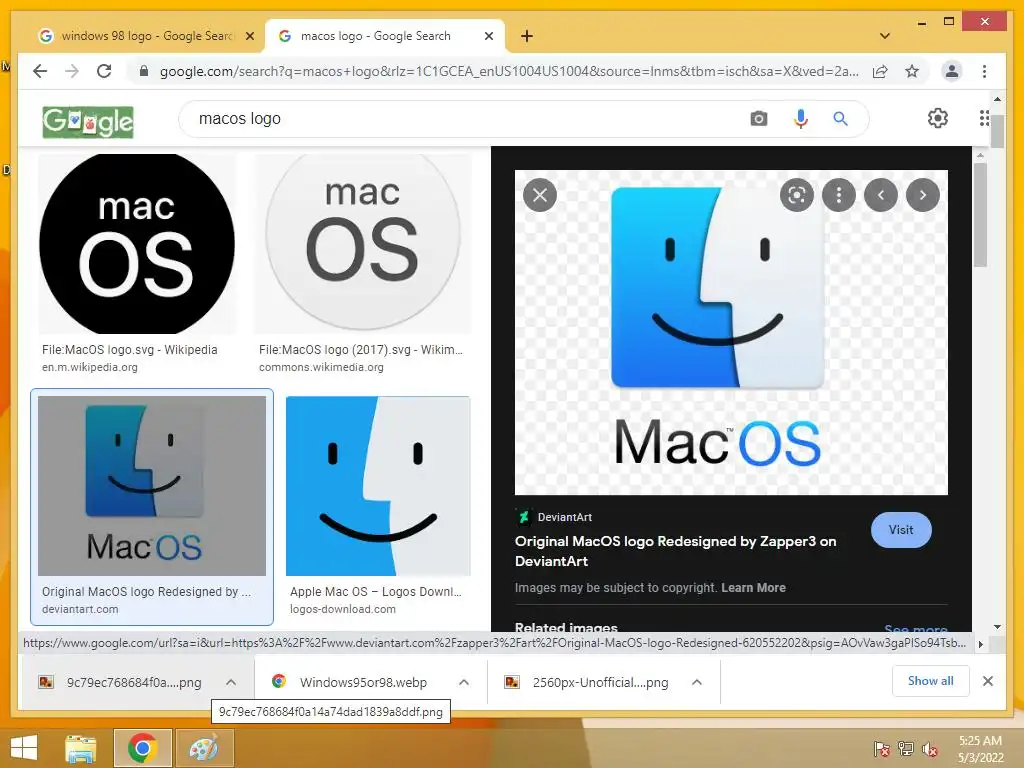The width and height of the screenshot is (1024, 768).
Task: Open the downloaded 9c79ec768684f0a png file
Action: (121, 682)
